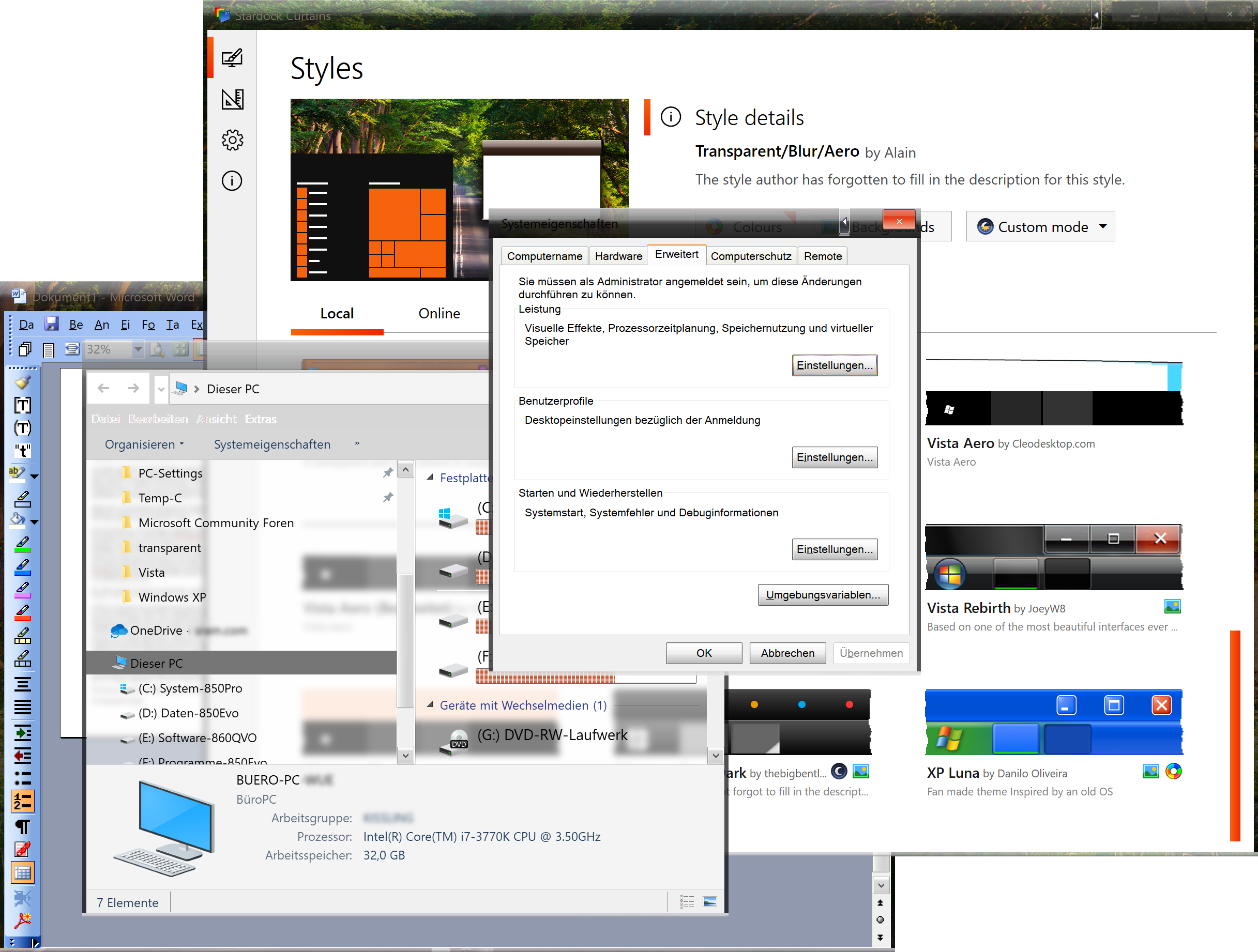1258x952 pixels.
Task: Select the format painter brush in Word's side toolbar
Action: pyautogui.click(x=22, y=382)
